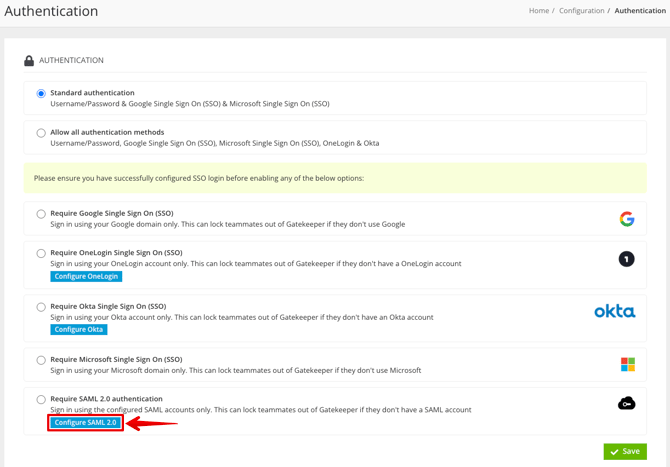The width and height of the screenshot is (670, 467).
Task: Click the Google logo icon
Action: tap(627, 219)
